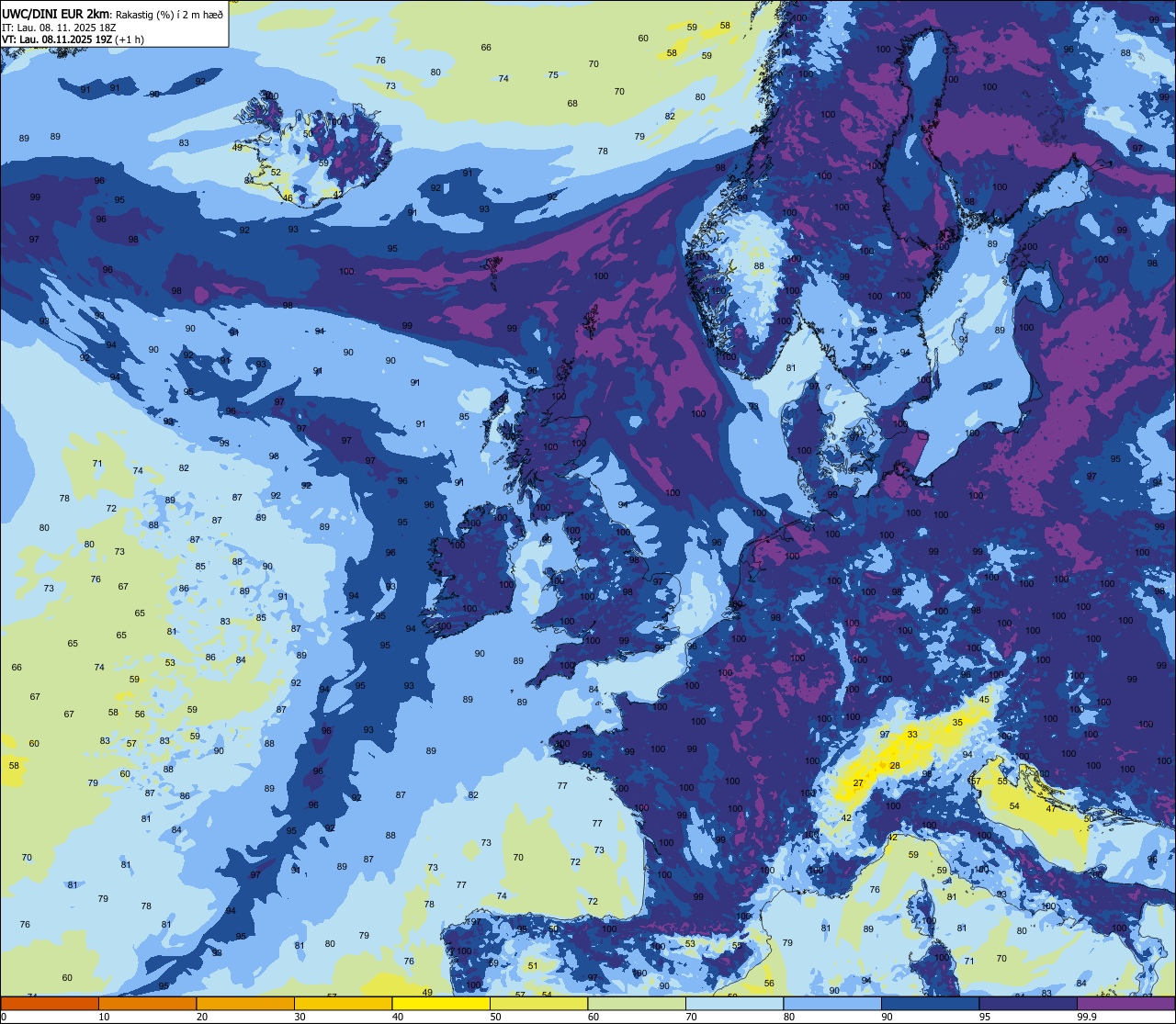Click the '30' legend tick label
This screenshot has height=1024, width=1176.
coord(300,1017)
